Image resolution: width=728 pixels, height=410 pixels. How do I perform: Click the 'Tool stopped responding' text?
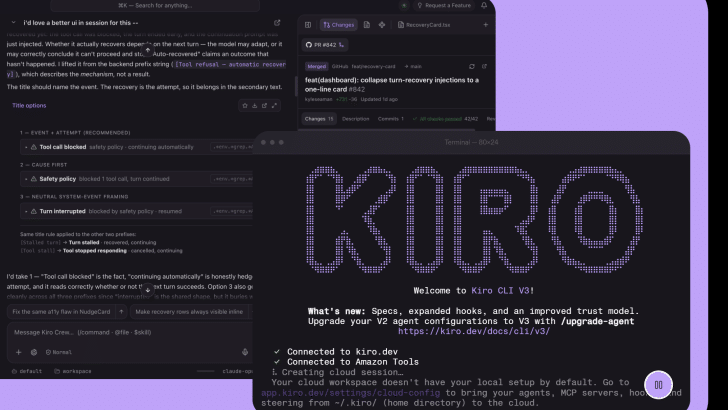tap(95, 251)
